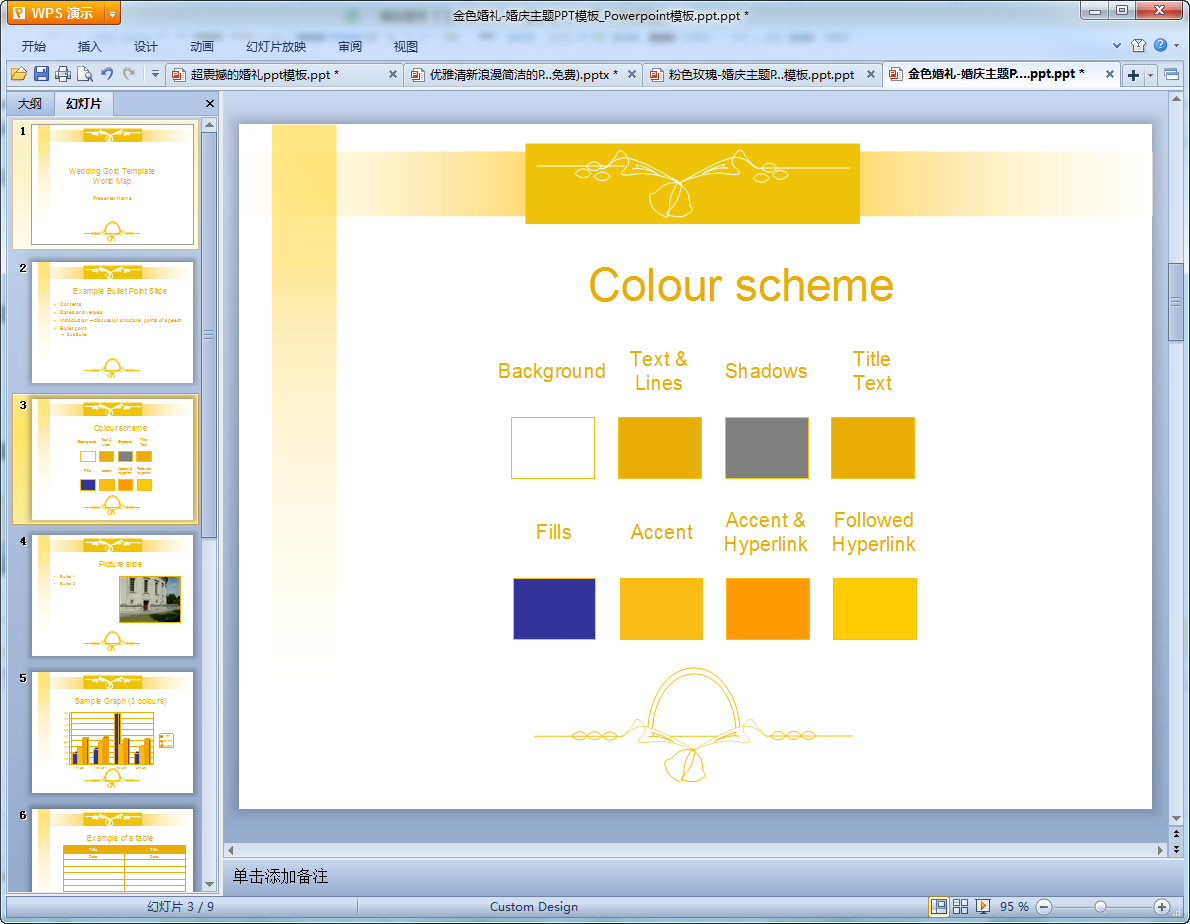Open the WPS 演示 application menu arrow
Image resolution: width=1190 pixels, height=924 pixels.
(x=112, y=14)
